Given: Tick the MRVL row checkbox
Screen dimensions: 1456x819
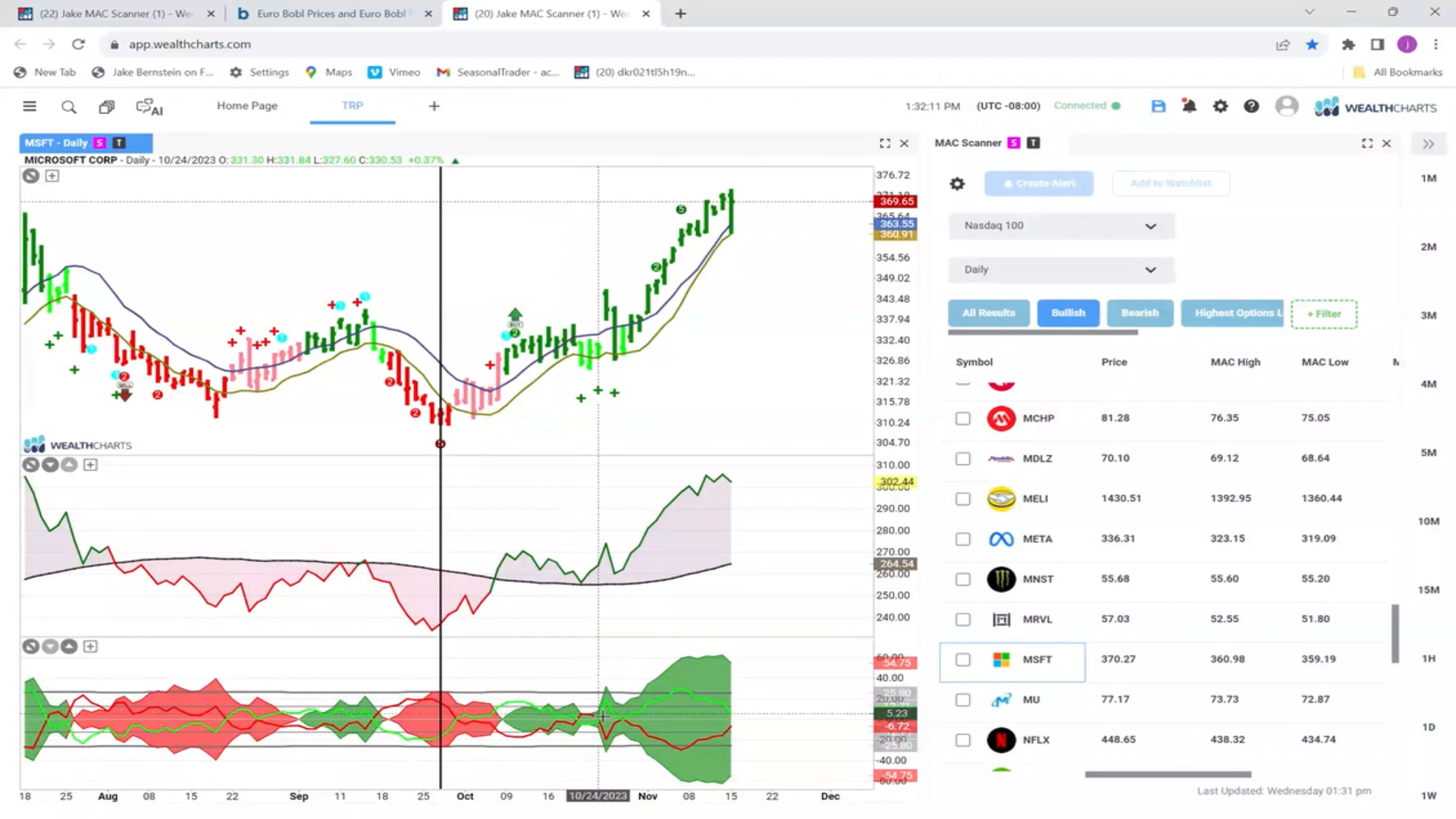Looking at the screenshot, I should [x=963, y=620].
